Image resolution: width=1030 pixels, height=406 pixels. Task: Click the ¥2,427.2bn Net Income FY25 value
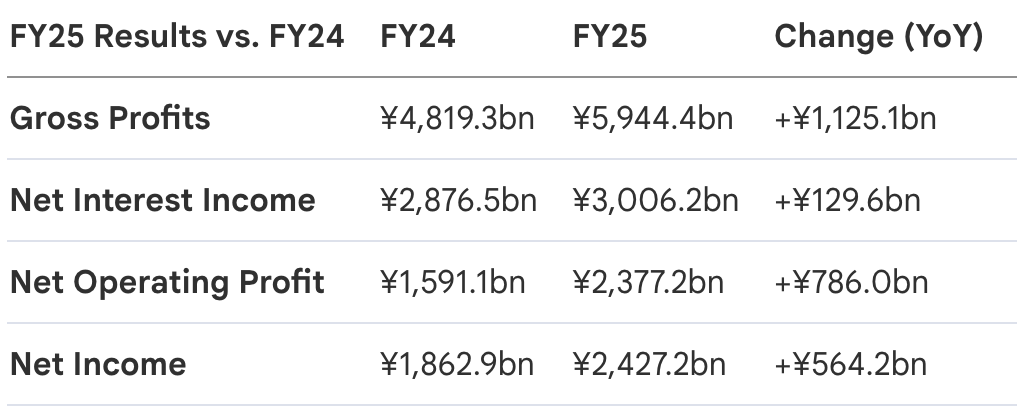[649, 364]
